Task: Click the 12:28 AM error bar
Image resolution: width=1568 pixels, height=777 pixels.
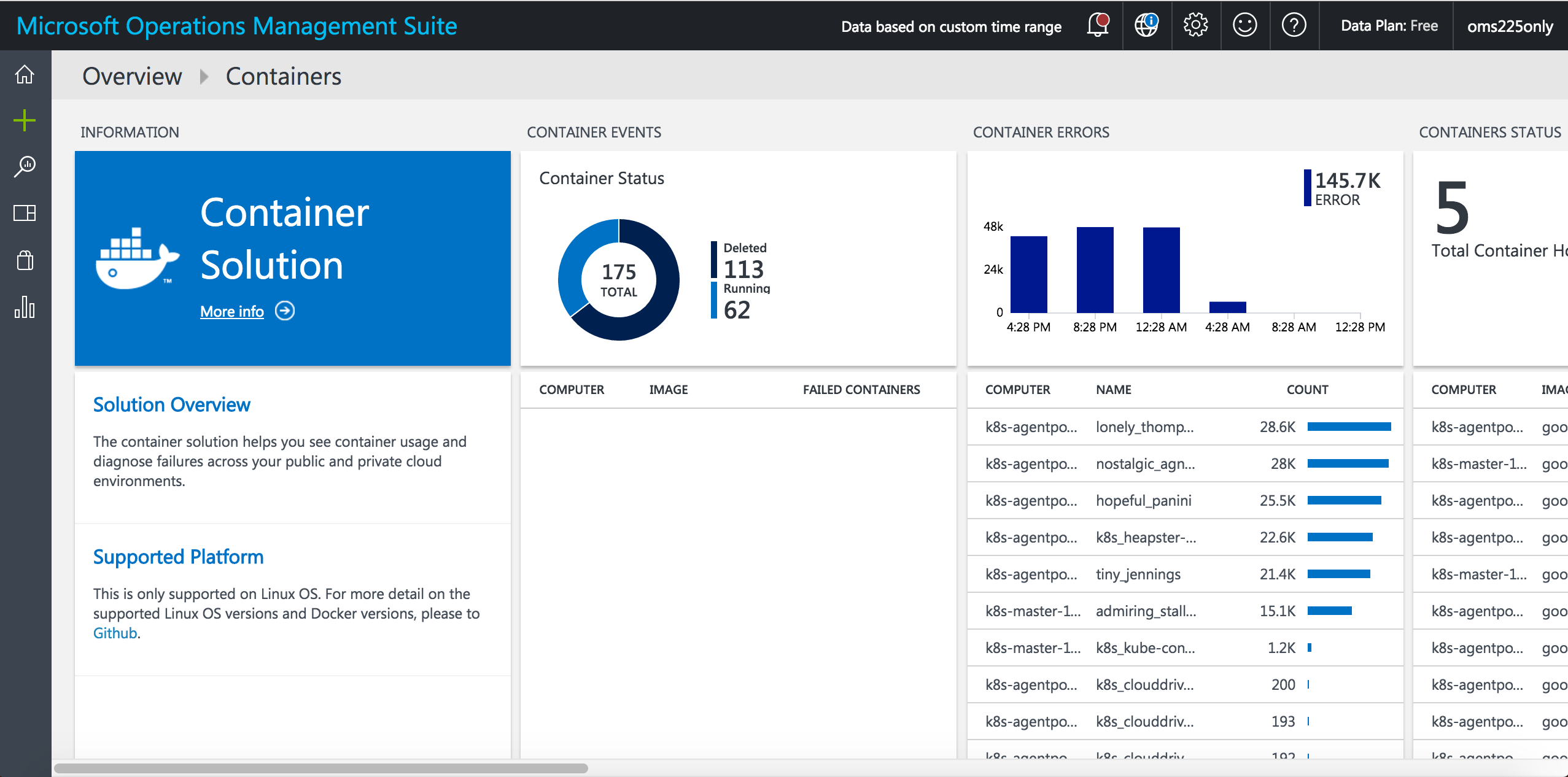Action: coord(1162,270)
